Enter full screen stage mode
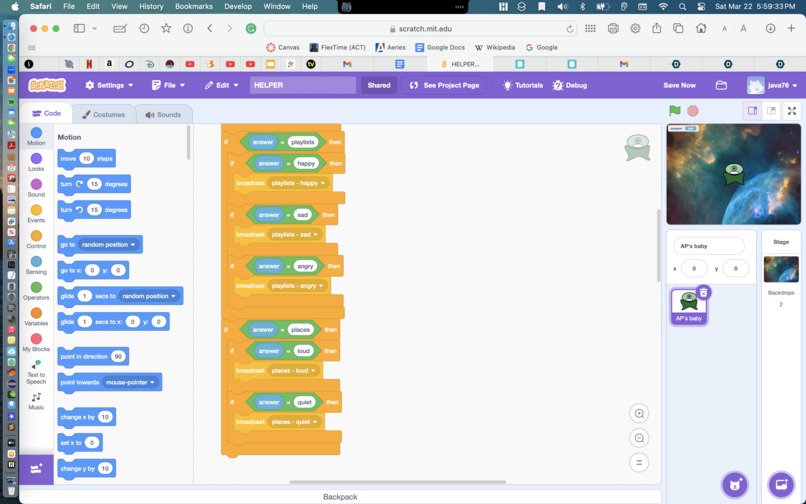The height and width of the screenshot is (504, 806). [x=792, y=111]
